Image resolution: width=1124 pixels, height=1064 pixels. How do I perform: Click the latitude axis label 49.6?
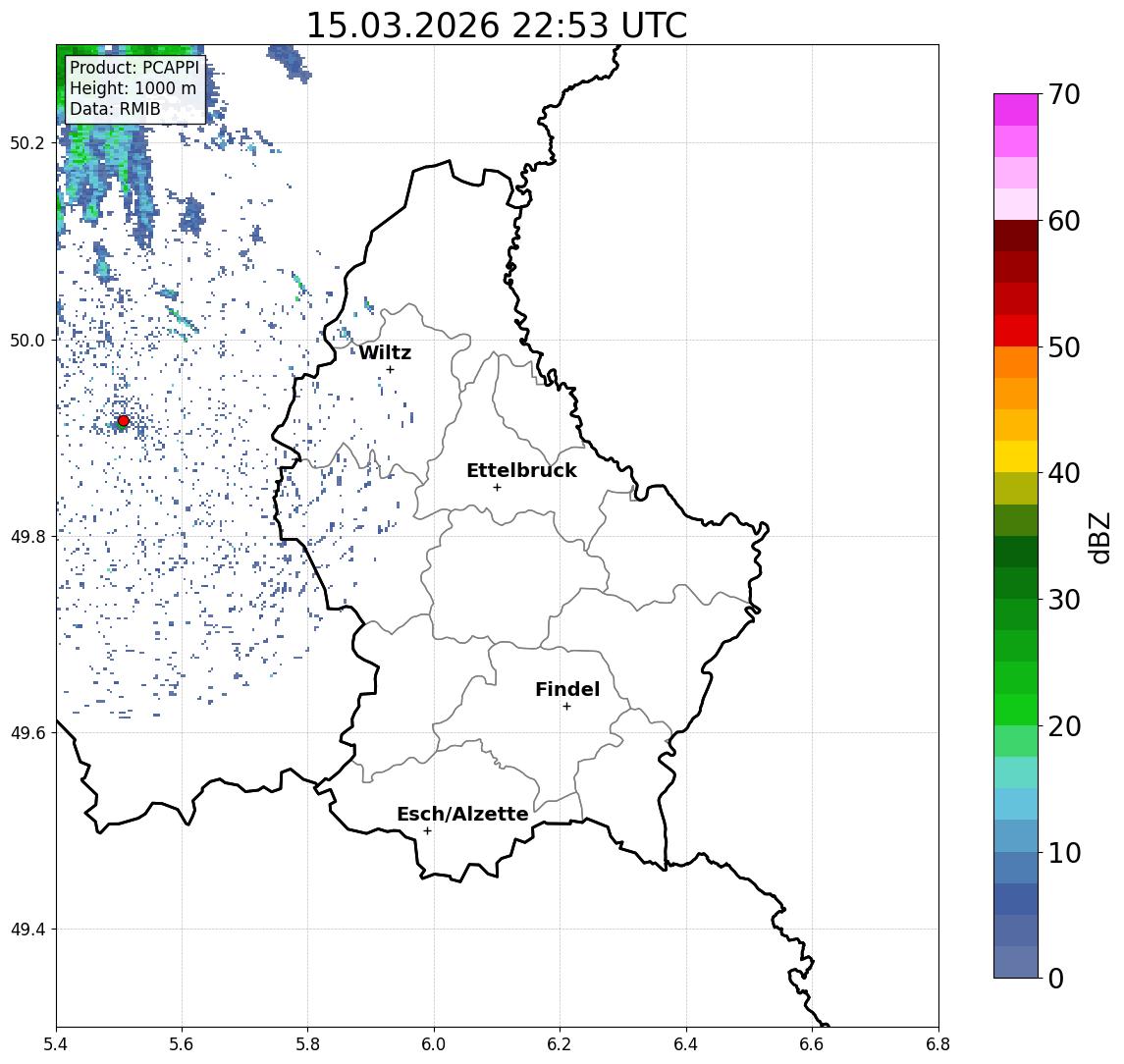[27, 733]
